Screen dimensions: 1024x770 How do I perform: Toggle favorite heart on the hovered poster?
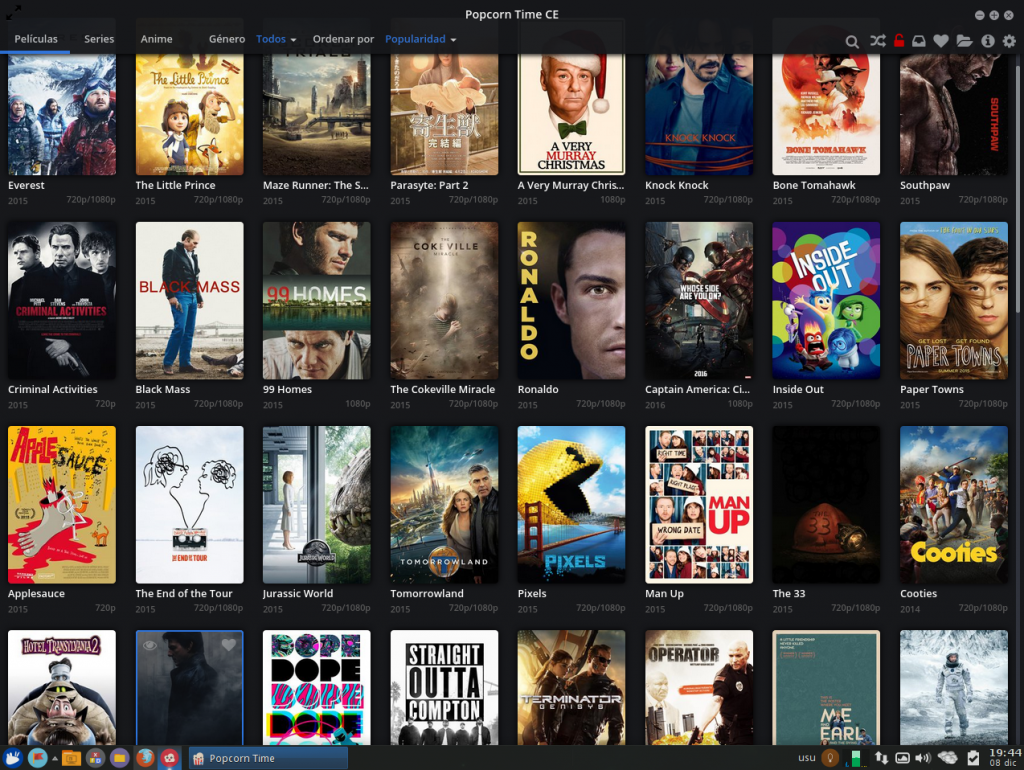[229, 645]
